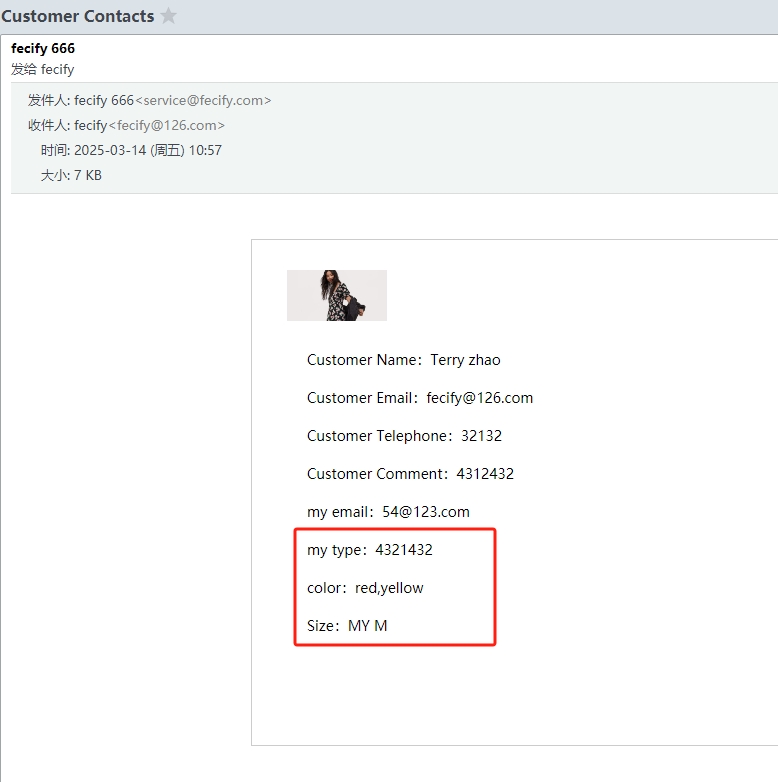Click recipient address fecify@126.com in header
The image size is (778, 782).
[x=167, y=125]
